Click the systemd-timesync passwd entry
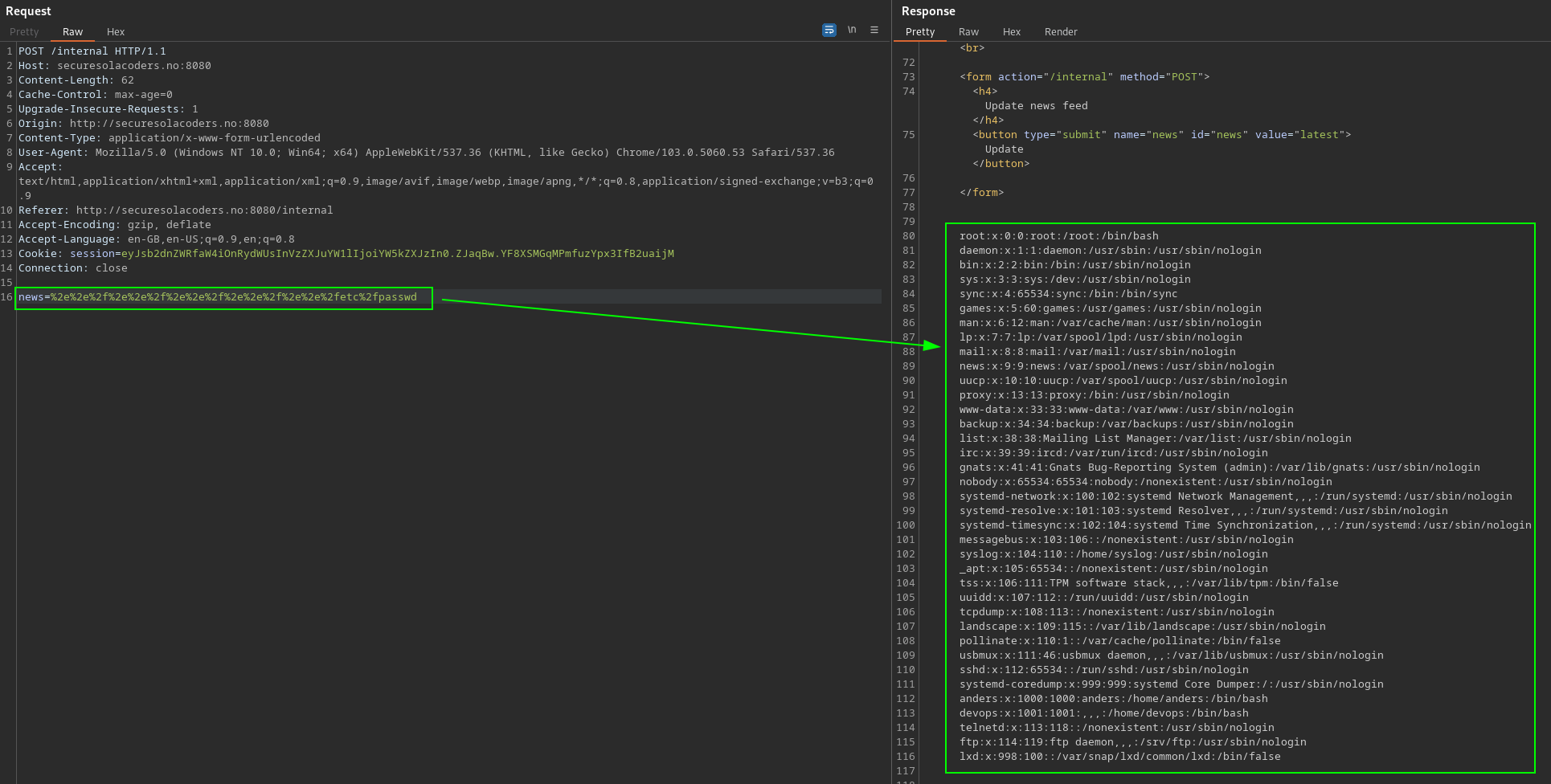Screen dimensions: 1551x784 pos(1246,525)
